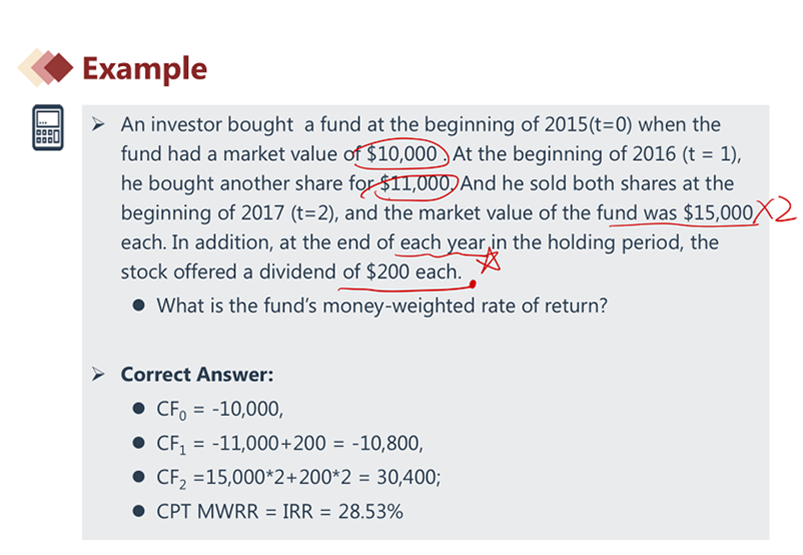
Task: Click the arrow bullet before 'Correct Answer:'
Action: point(99,375)
